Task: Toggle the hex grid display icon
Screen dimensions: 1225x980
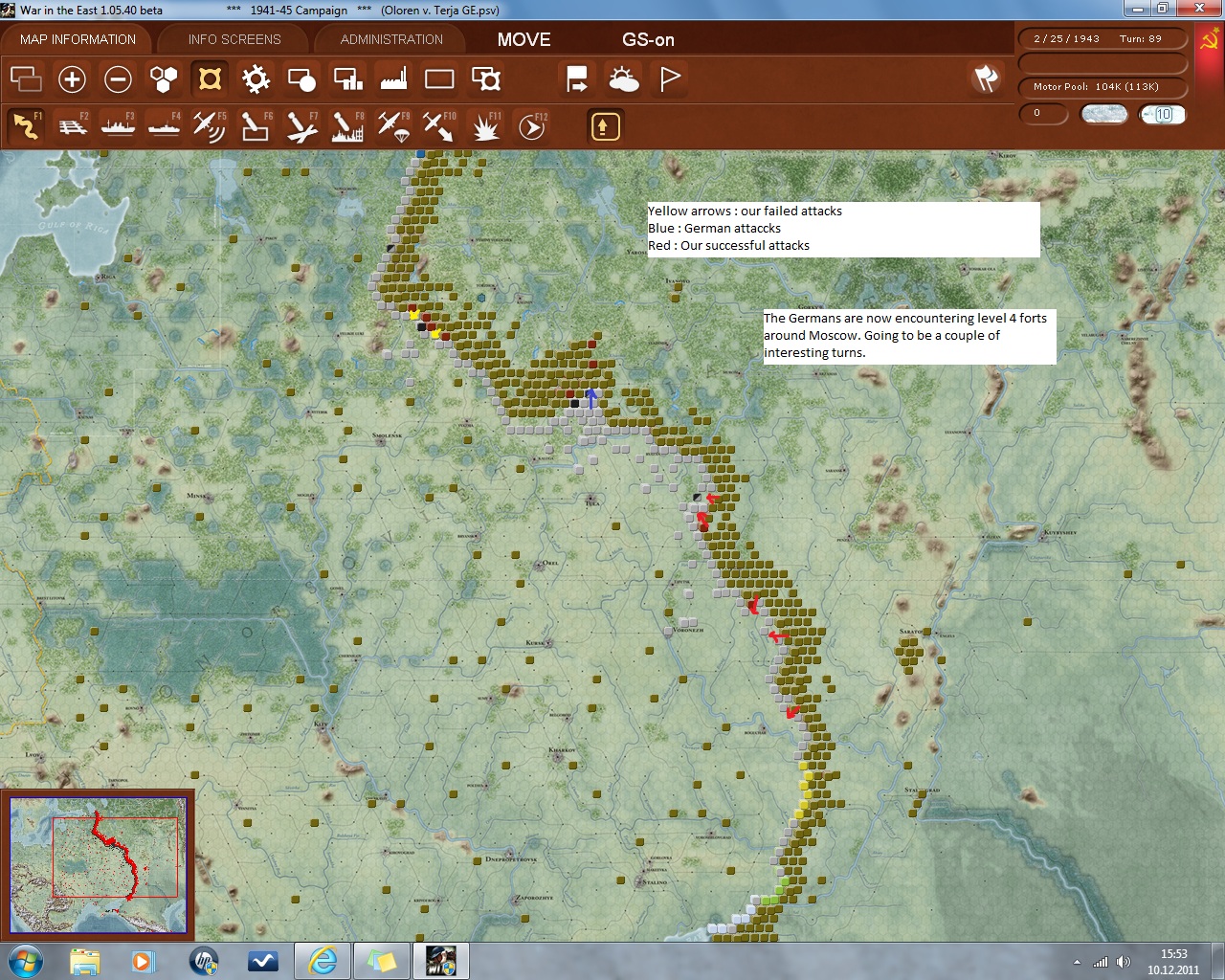Action: [164, 79]
